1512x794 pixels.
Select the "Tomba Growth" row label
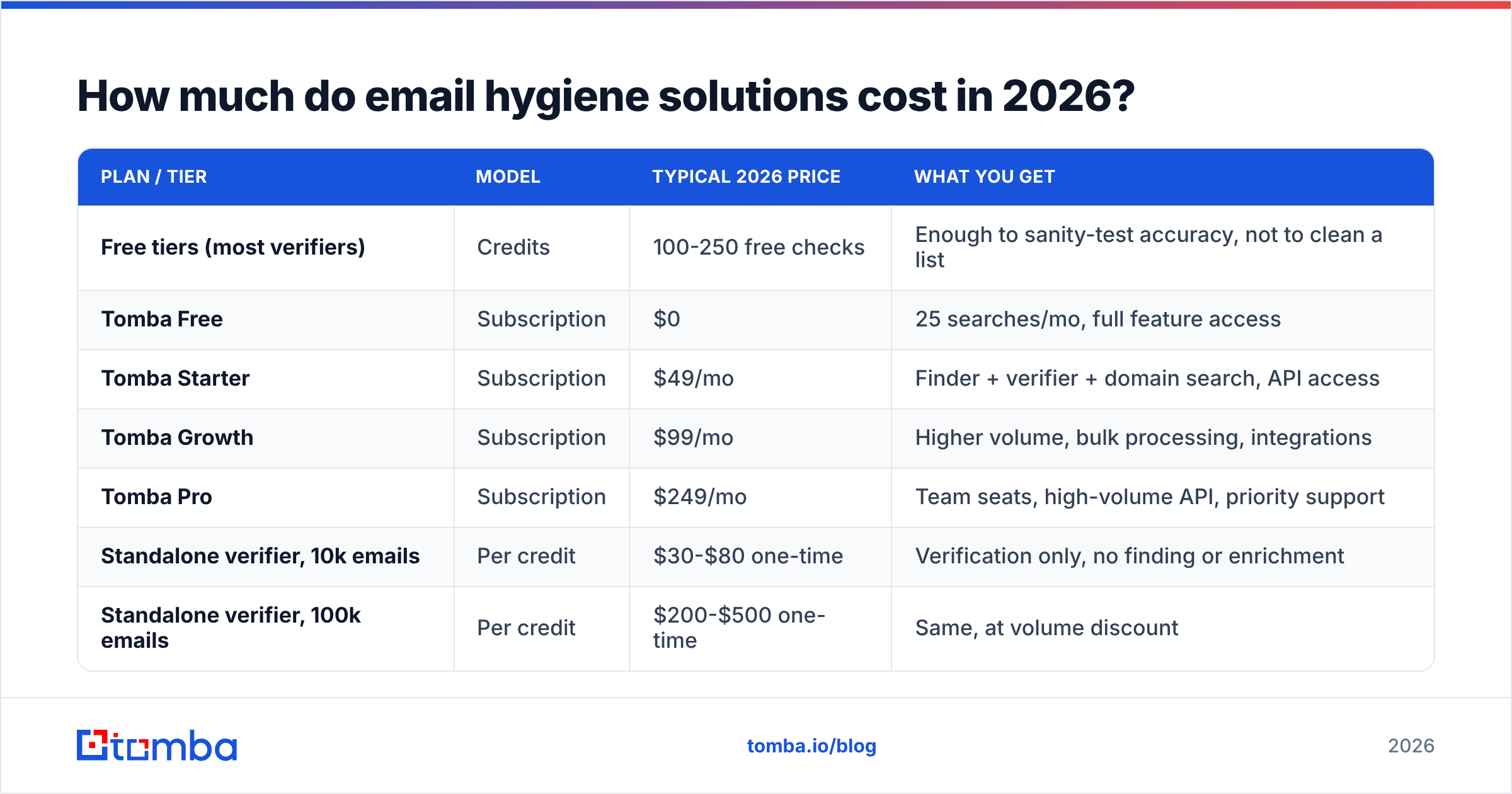pos(177,437)
